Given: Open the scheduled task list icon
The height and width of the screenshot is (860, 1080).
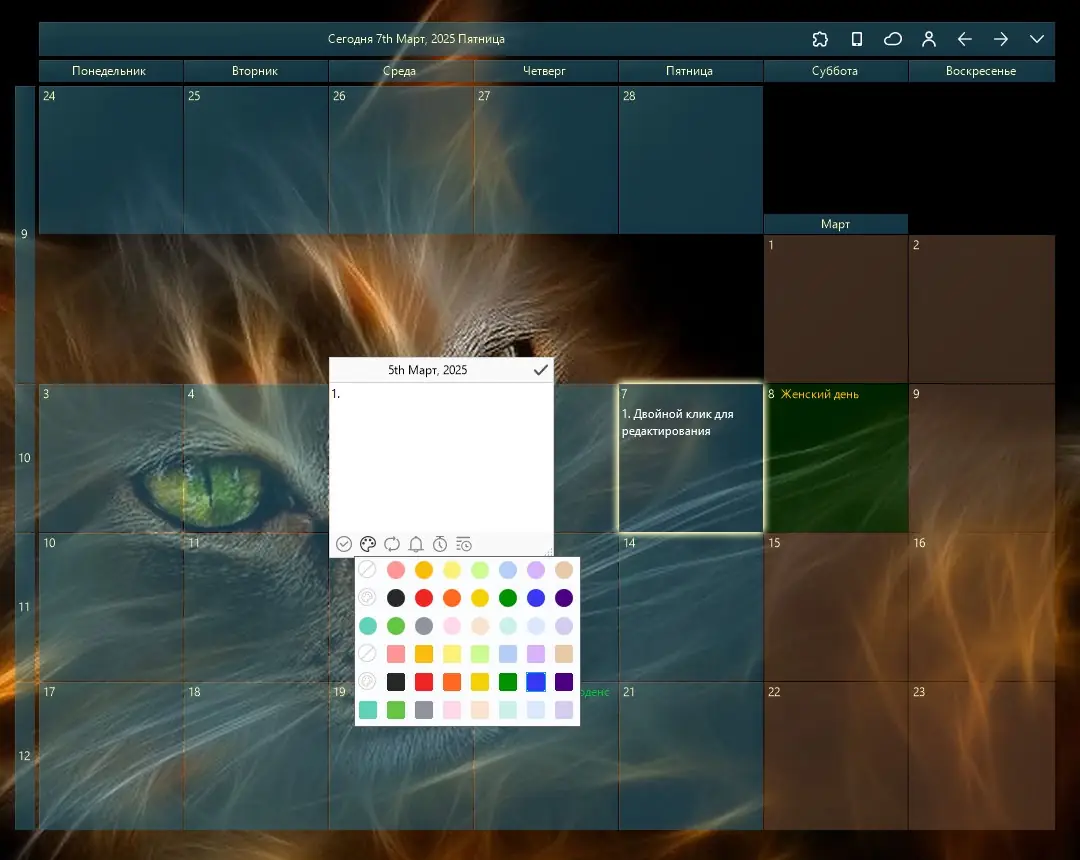Looking at the screenshot, I should (464, 544).
